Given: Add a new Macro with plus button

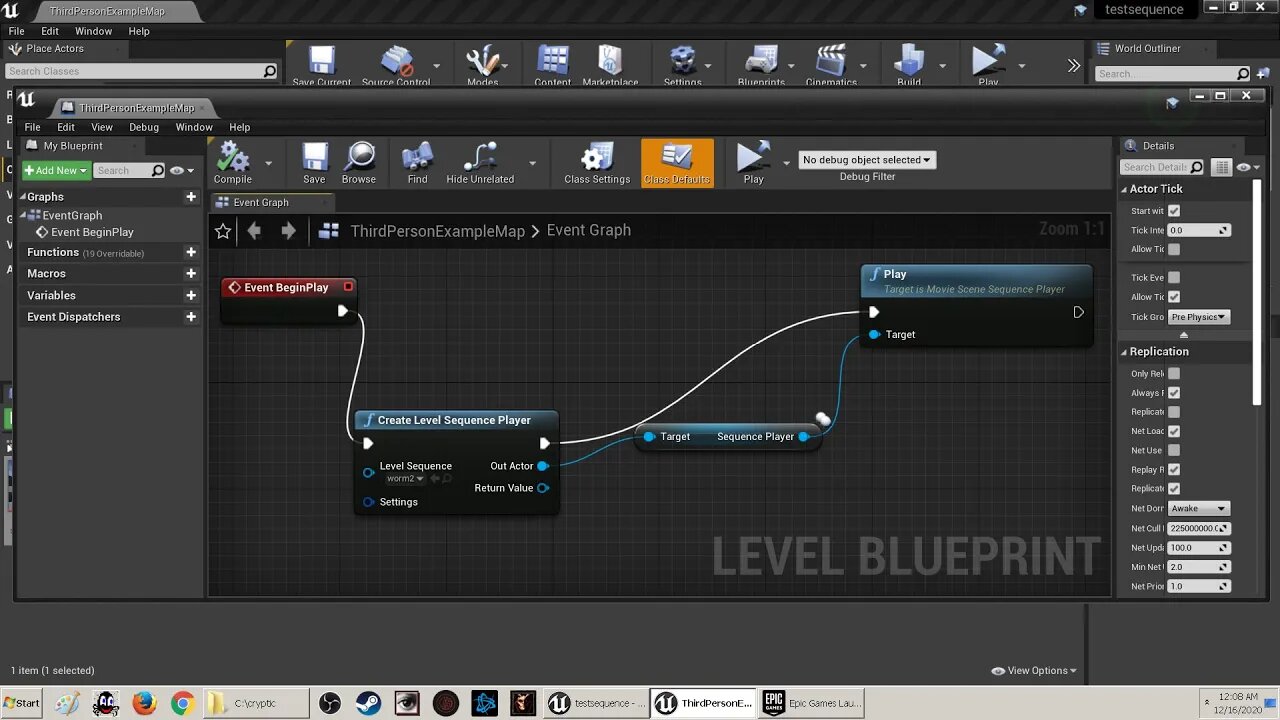Looking at the screenshot, I should coord(191,273).
